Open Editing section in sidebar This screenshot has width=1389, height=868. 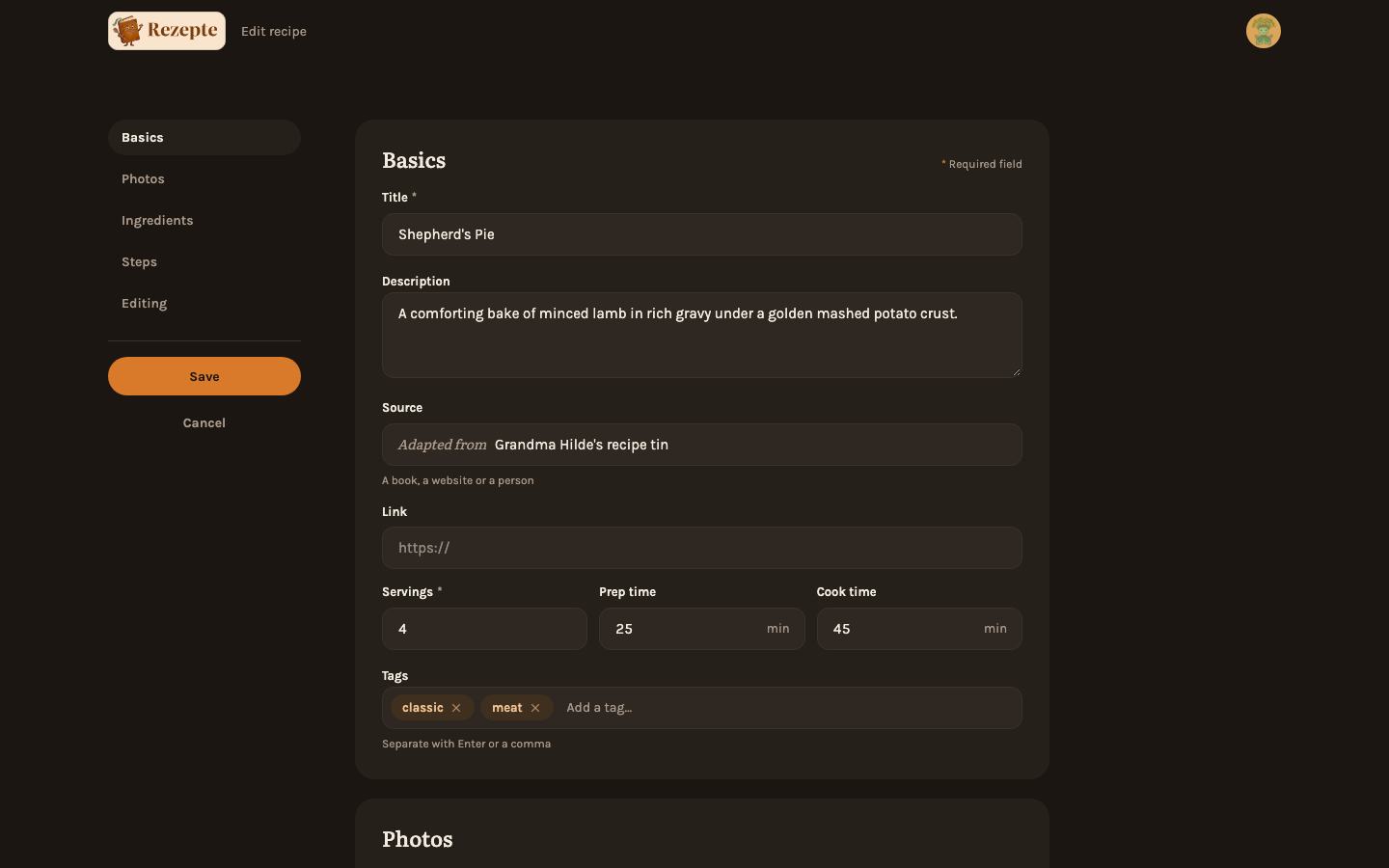pos(204,304)
